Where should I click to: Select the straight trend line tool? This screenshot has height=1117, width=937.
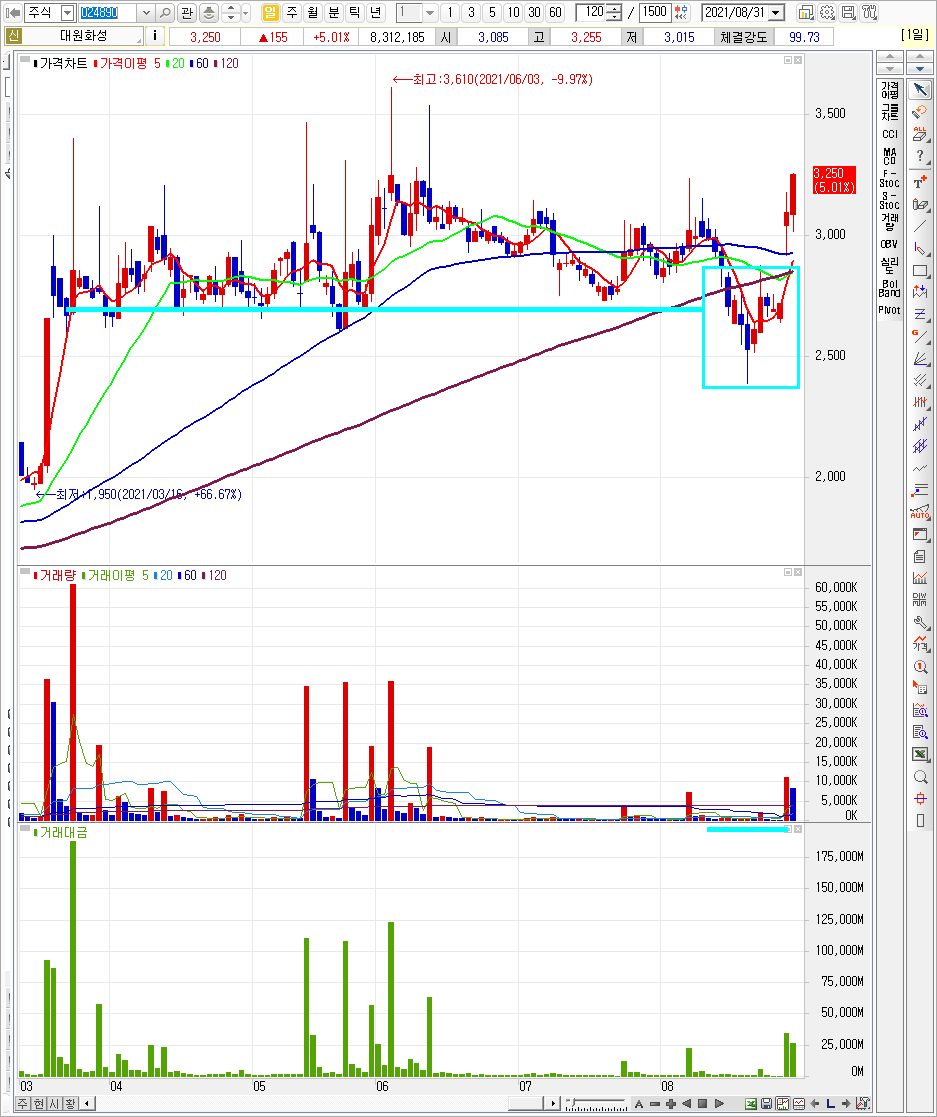click(x=920, y=227)
